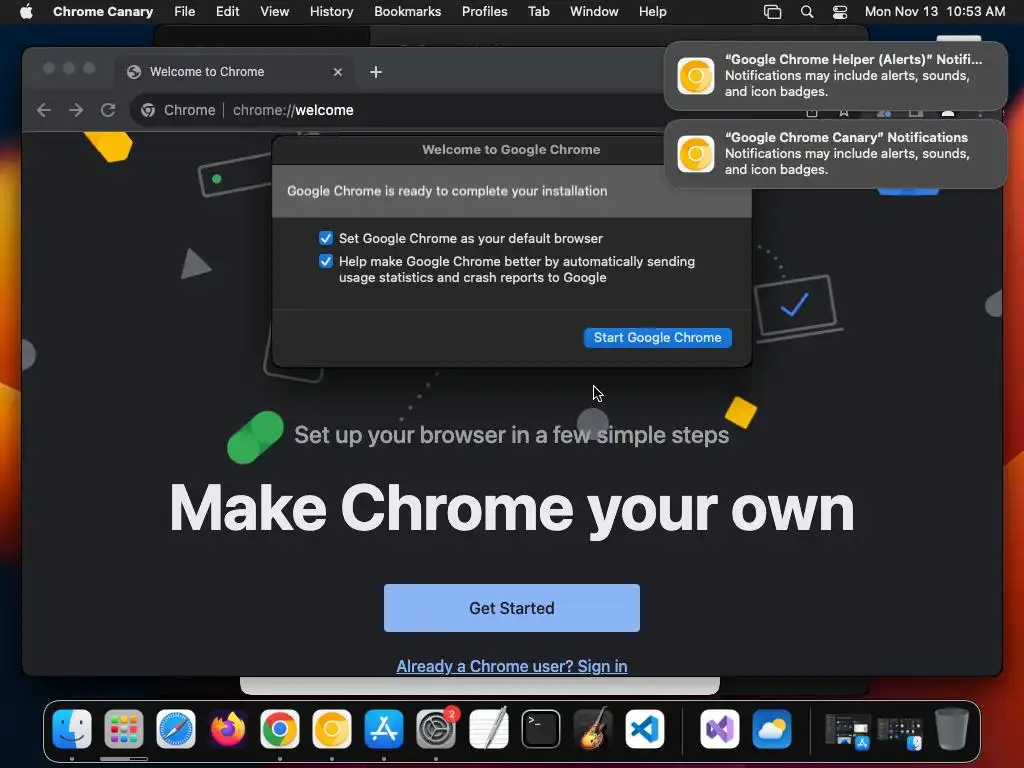Open a new tab with plus
1024x768 pixels.
tap(376, 72)
